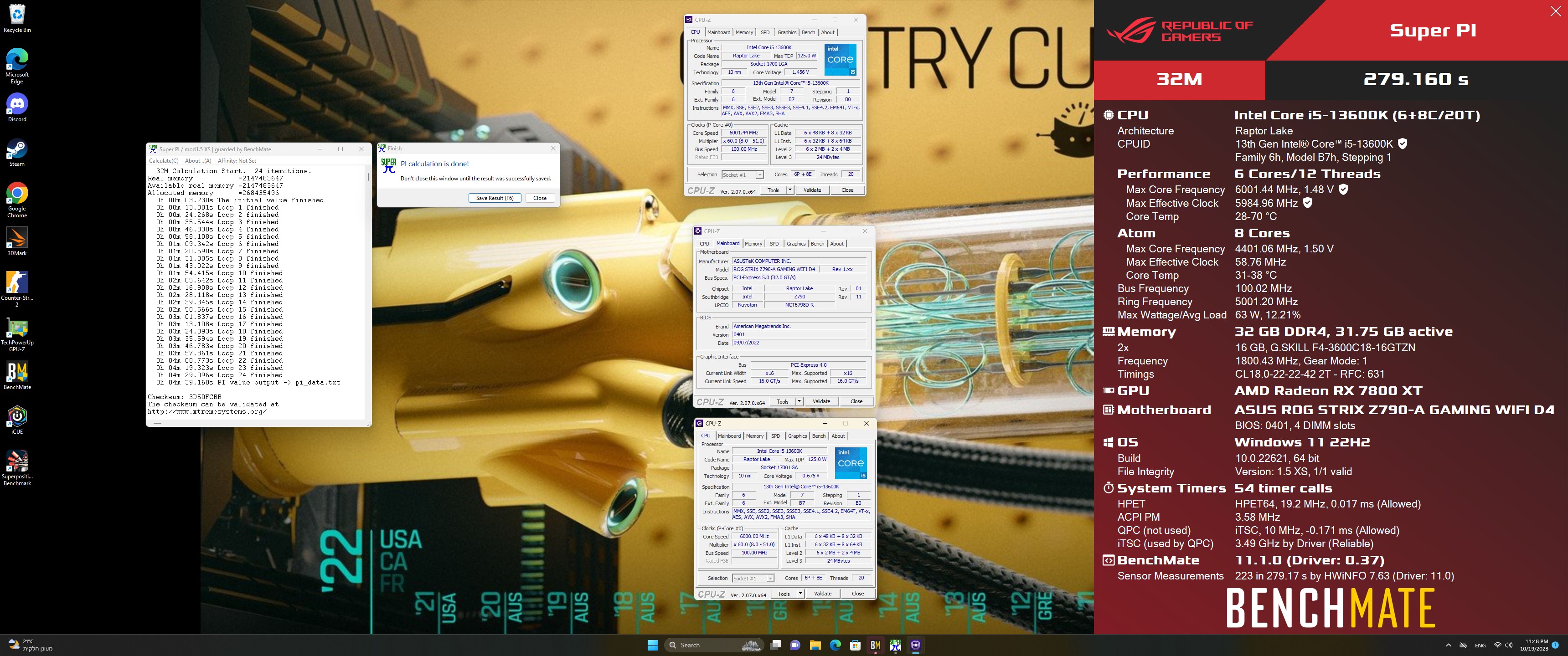The height and width of the screenshot is (656, 1568).
Task: Switch to Memory tab in 1.456 V CPU-Z window
Action: (x=744, y=32)
